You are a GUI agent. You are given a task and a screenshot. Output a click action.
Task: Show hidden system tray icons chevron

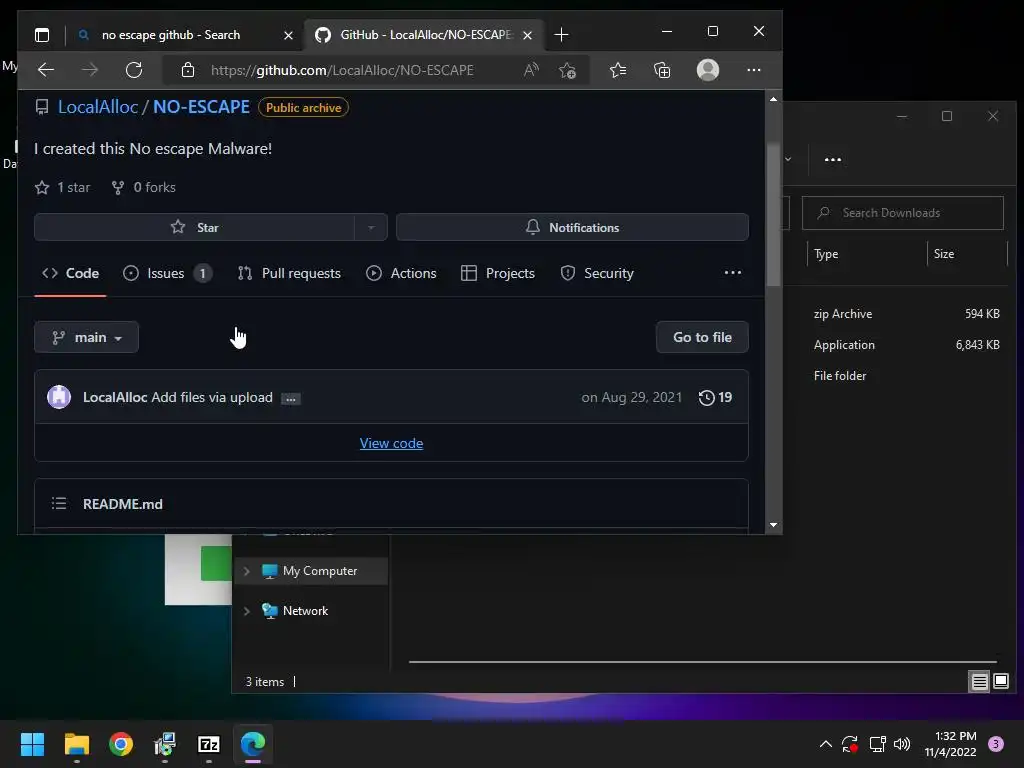825,744
